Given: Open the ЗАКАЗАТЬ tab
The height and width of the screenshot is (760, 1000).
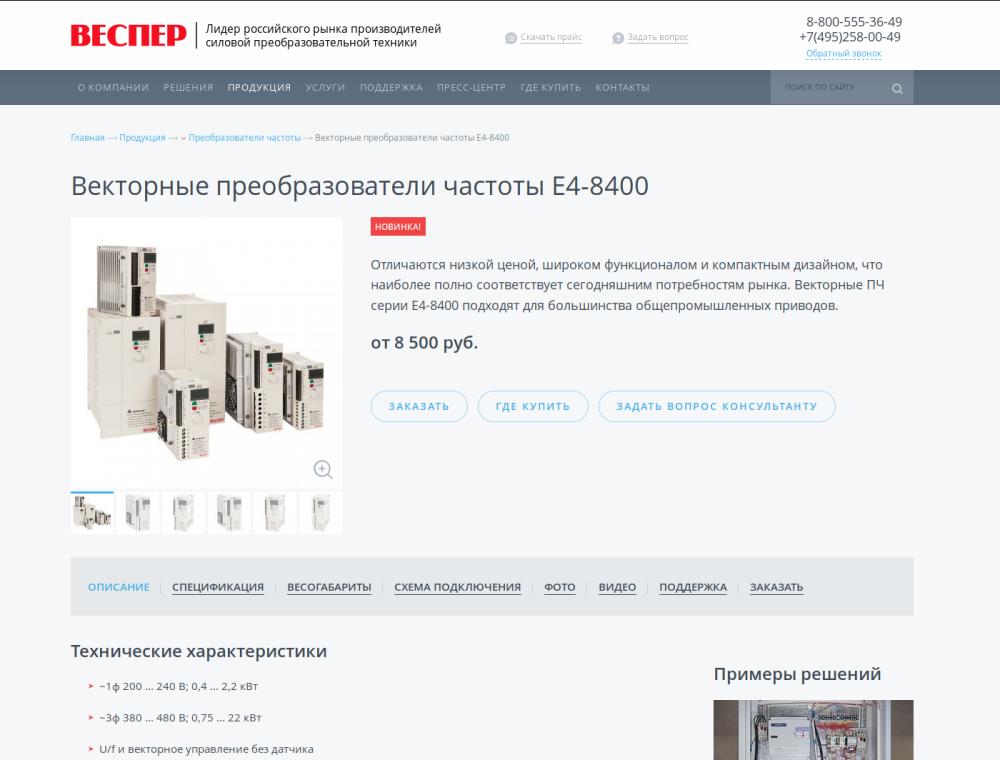Looking at the screenshot, I should click(776, 587).
